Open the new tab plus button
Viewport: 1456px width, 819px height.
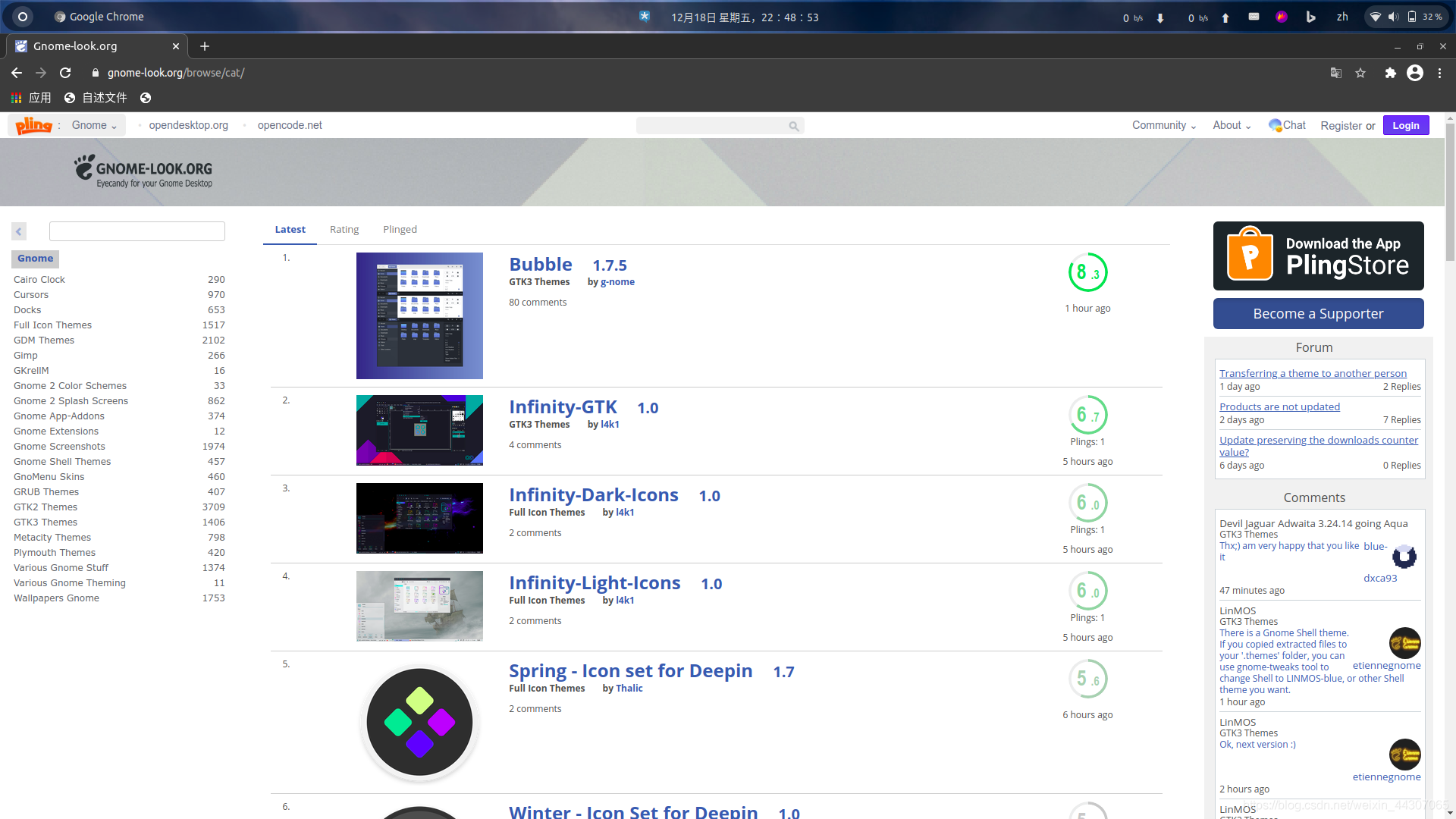(x=205, y=46)
